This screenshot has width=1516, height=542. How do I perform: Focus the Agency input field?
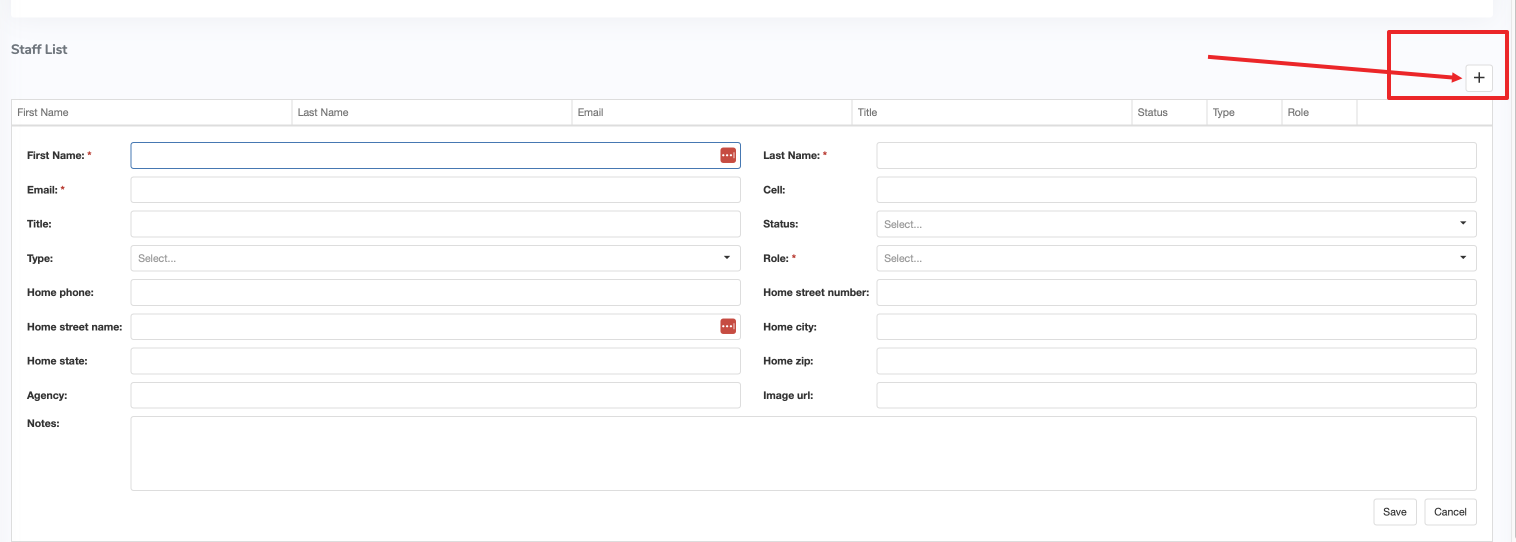click(x=436, y=395)
